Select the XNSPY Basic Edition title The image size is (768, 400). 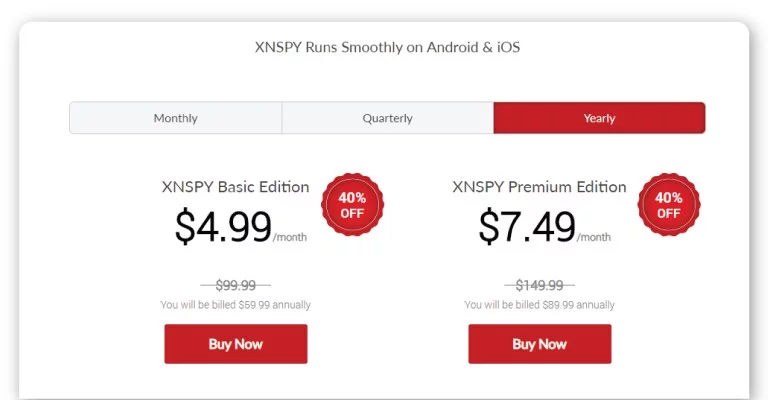point(236,187)
